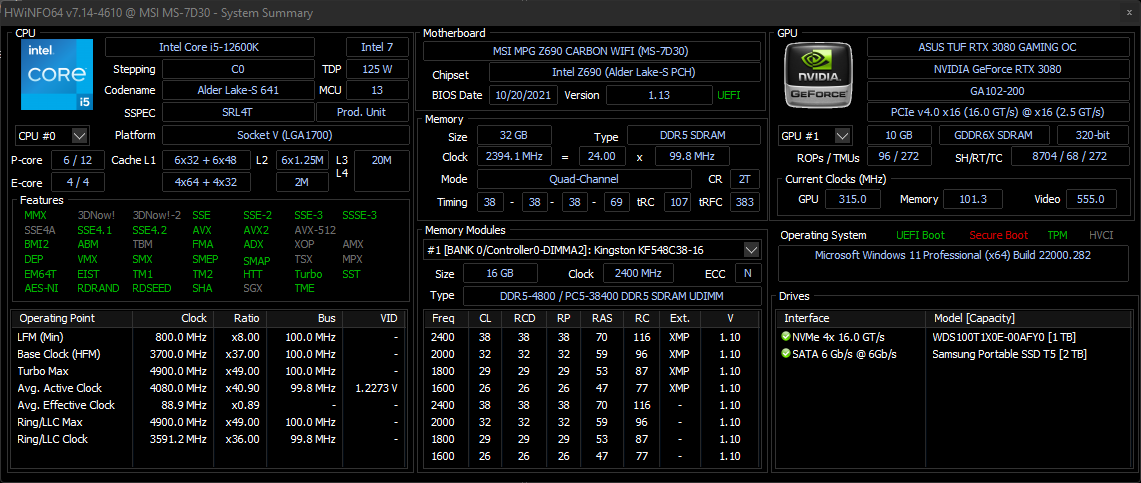Viewport: 1141px width, 483px height.
Task: Click the MSI MPG Z690 CARBON WIFI field
Action: 592,51
